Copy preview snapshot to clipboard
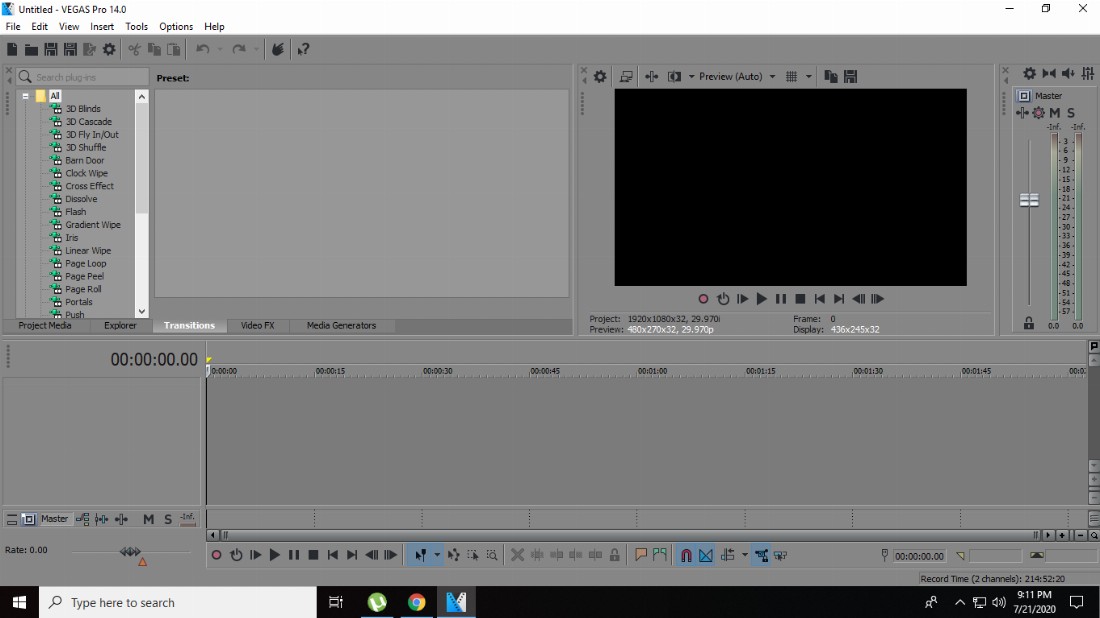 click(831, 76)
